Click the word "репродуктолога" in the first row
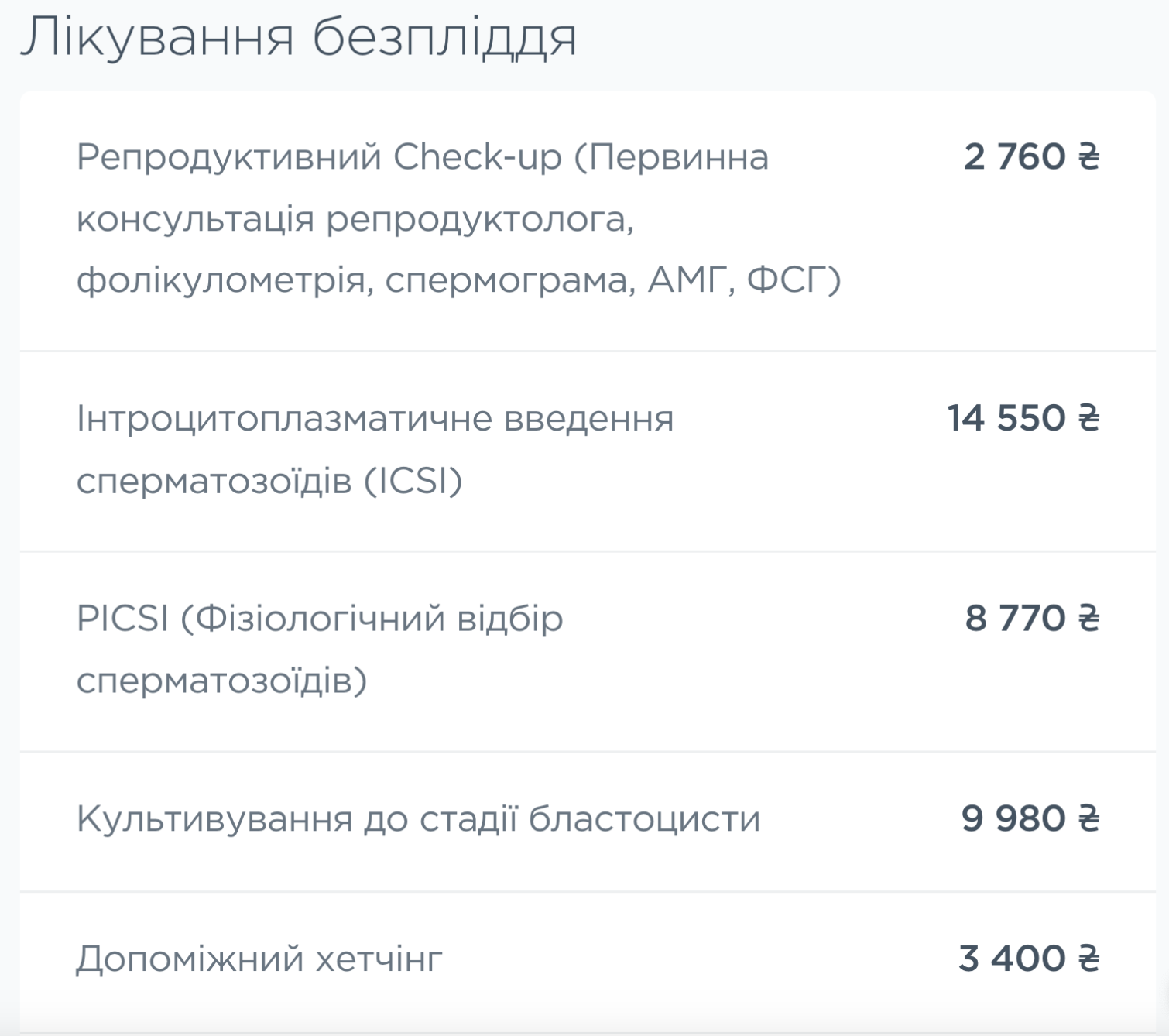The width and height of the screenshot is (1169, 1036). point(478,219)
